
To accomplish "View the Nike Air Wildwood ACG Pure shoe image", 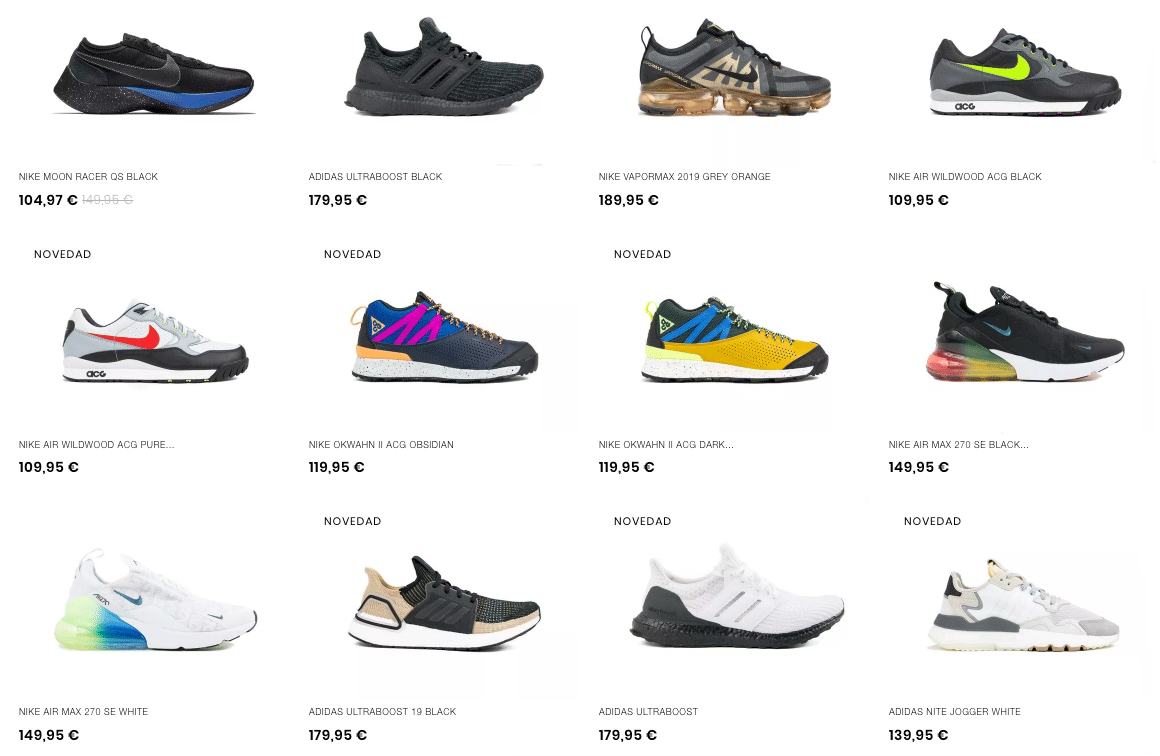I will tap(155, 341).
